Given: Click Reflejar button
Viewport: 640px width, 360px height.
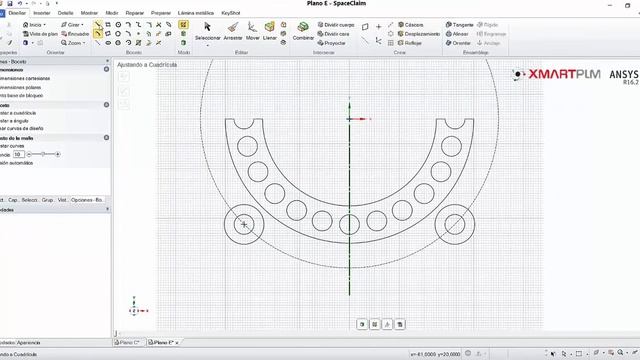Looking at the screenshot, I should pyautogui.click(x=410, y=43).
